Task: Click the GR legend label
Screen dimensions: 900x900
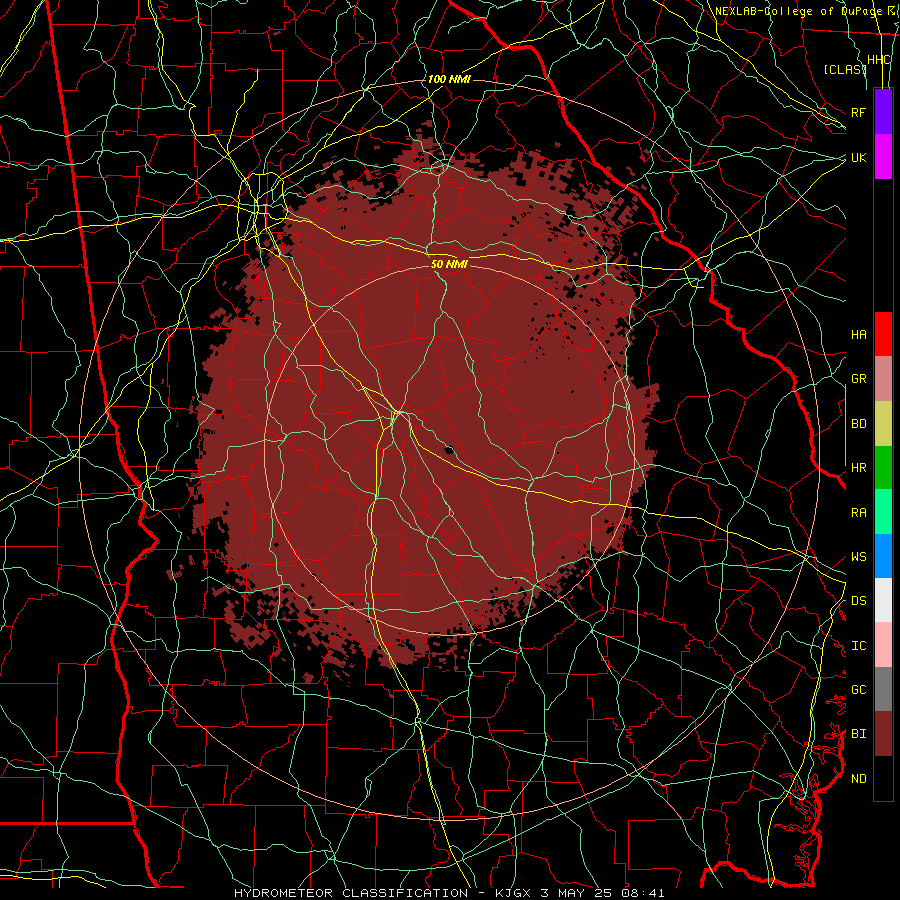Action: [859, 379]
